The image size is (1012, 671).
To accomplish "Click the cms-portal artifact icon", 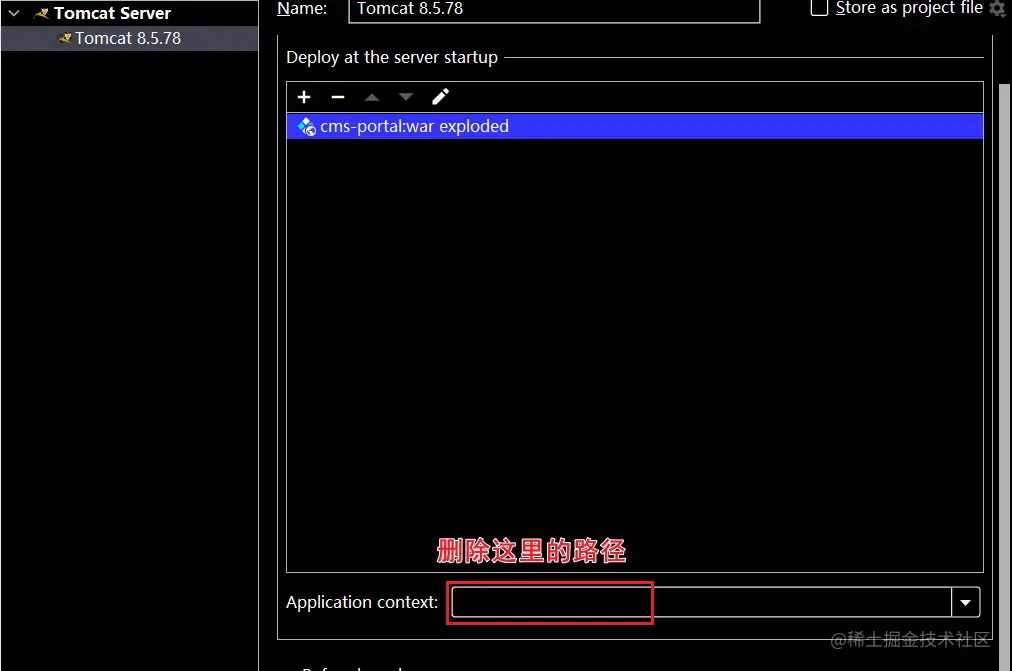I will pyautogui.click(x=307, y=126).
